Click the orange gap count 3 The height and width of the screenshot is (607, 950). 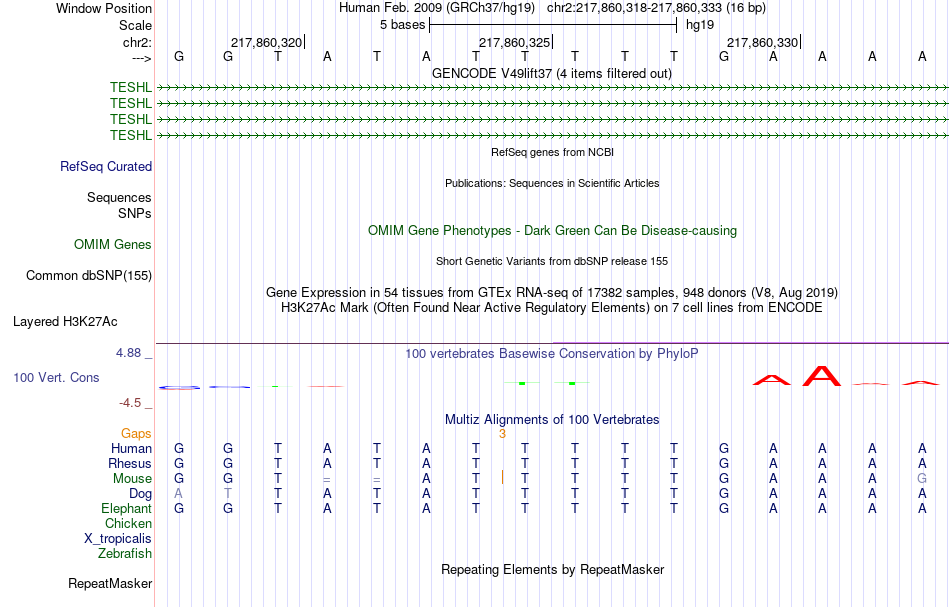[502, 434]
